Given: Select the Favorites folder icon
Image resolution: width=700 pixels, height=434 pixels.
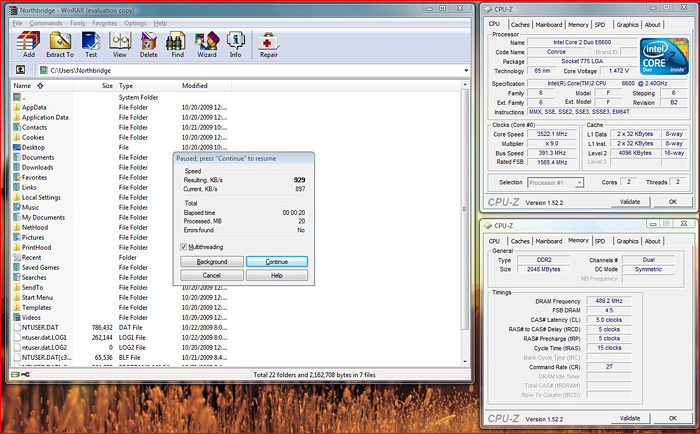Looking at the screenshot, I should coord(17,177).
